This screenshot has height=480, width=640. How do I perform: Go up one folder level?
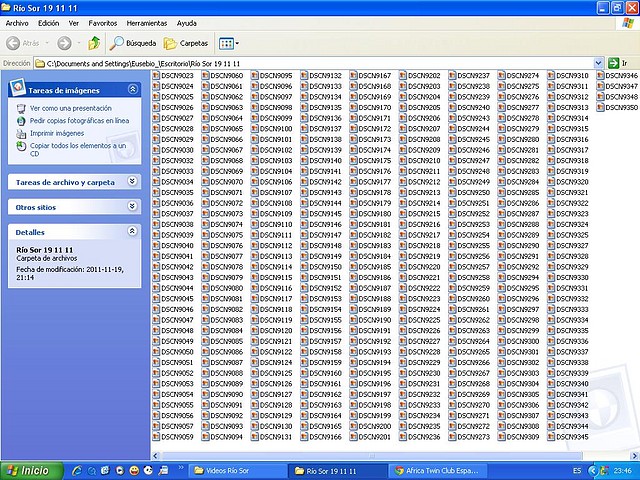[x=94, y=43]
